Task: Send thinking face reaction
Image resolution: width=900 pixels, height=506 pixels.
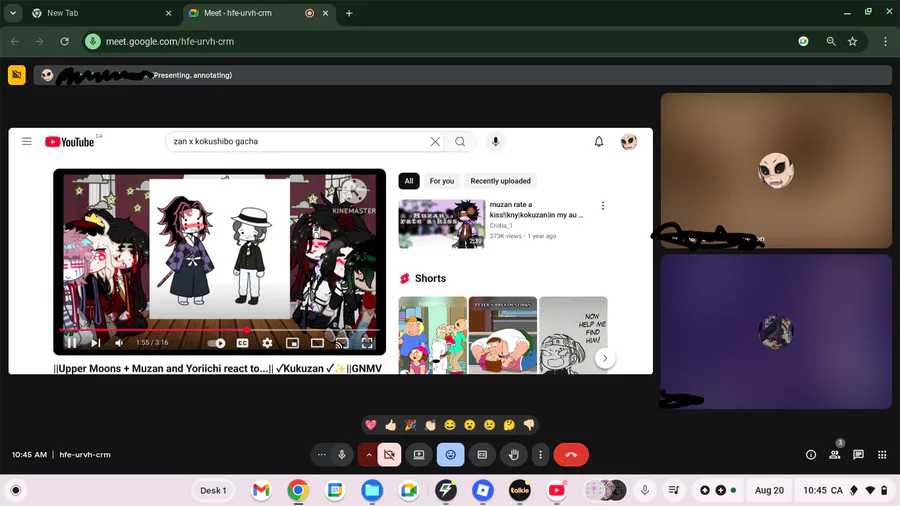Action: point(509,425)
